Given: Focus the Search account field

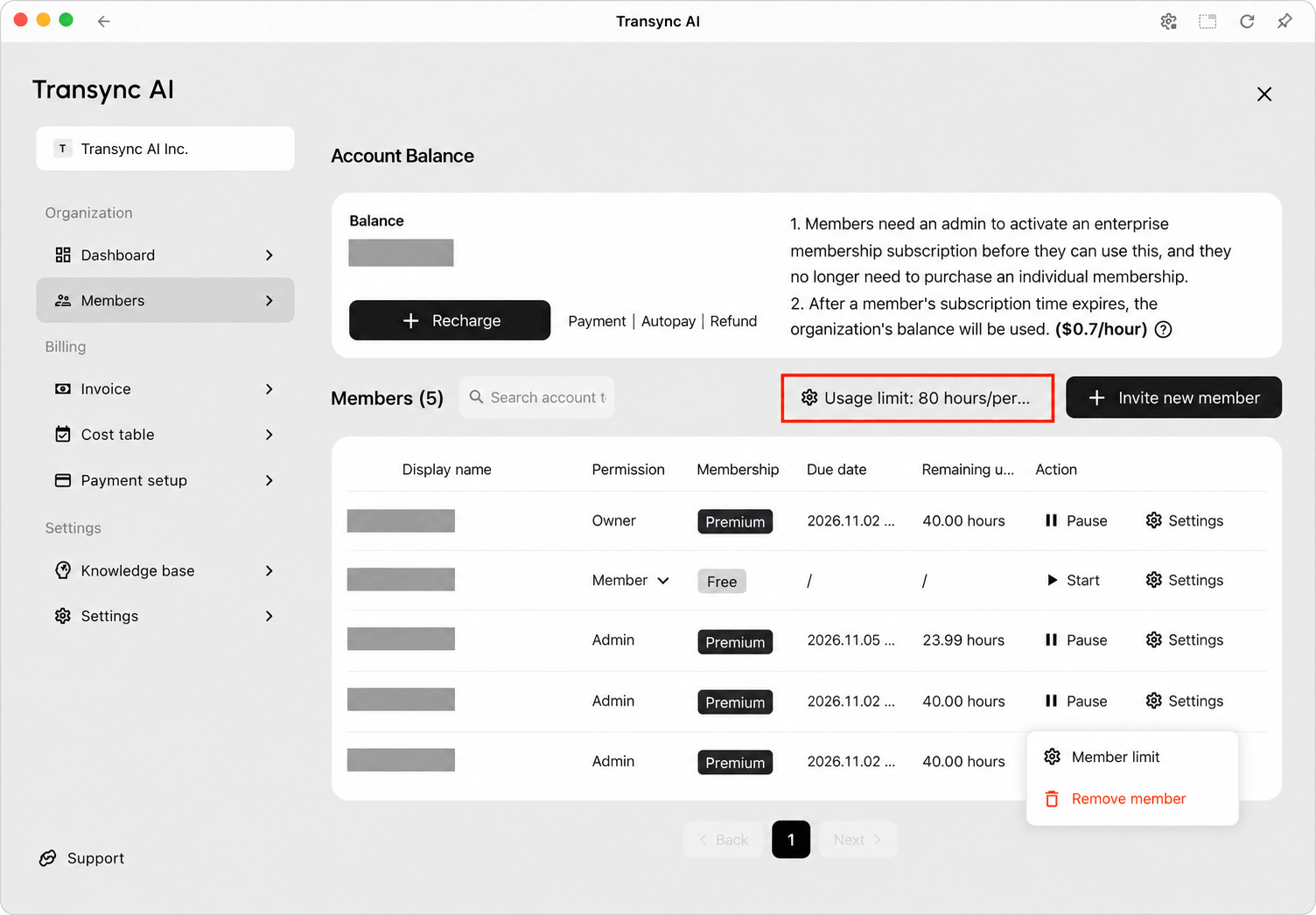Looking at the screenshot, I should tap(536, 397).
